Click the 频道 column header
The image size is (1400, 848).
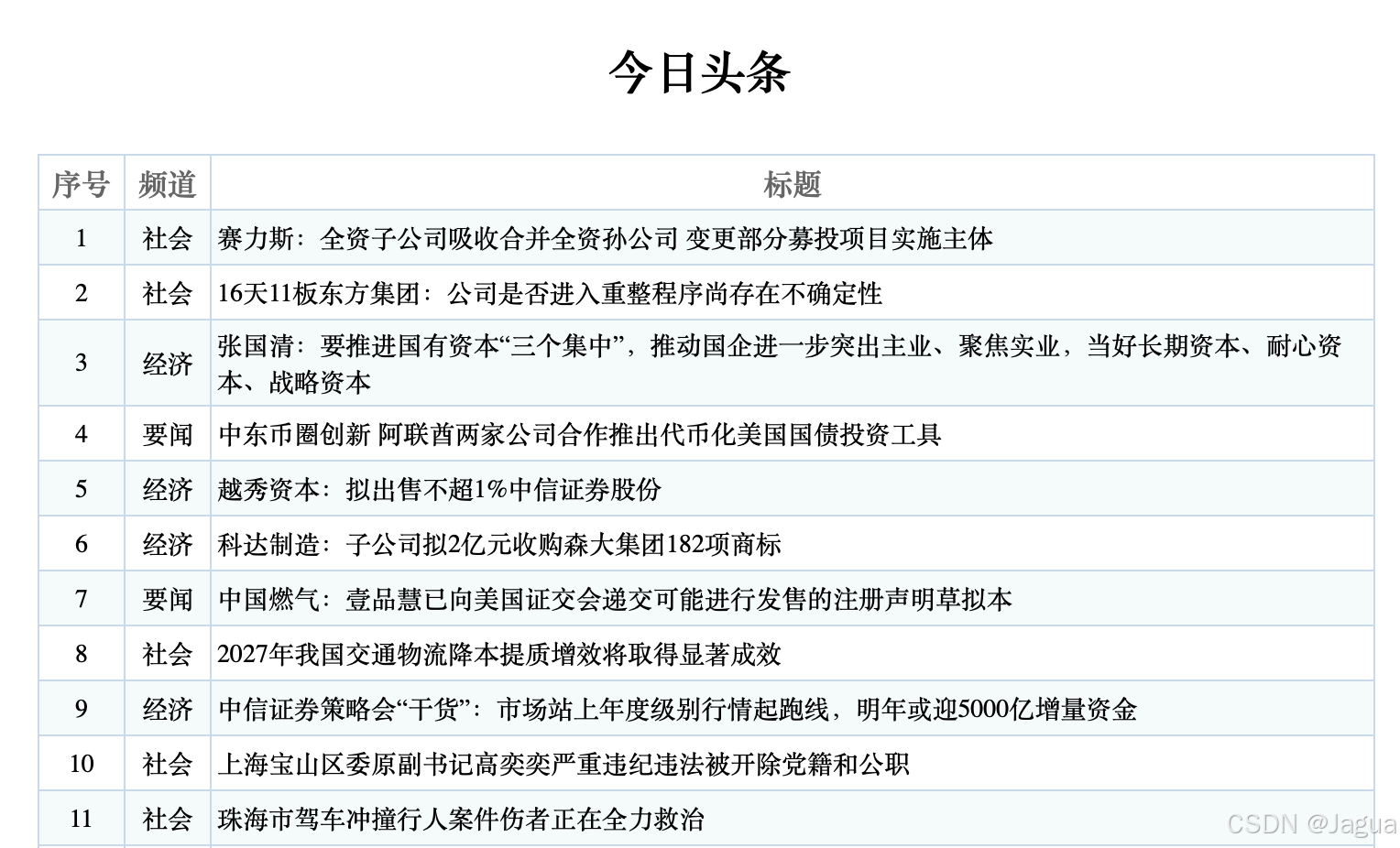coord(168,184)
